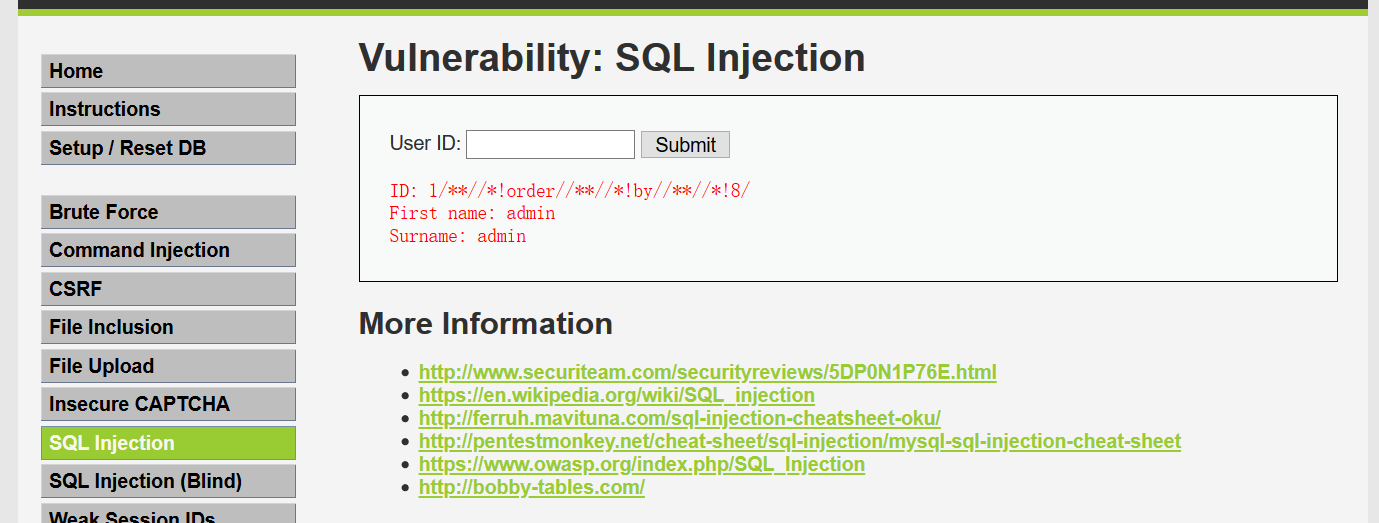Visit the OWASP SQL_Injection link
The height and width of the screenshot is (523, 1379).
(x=641, y=464)
